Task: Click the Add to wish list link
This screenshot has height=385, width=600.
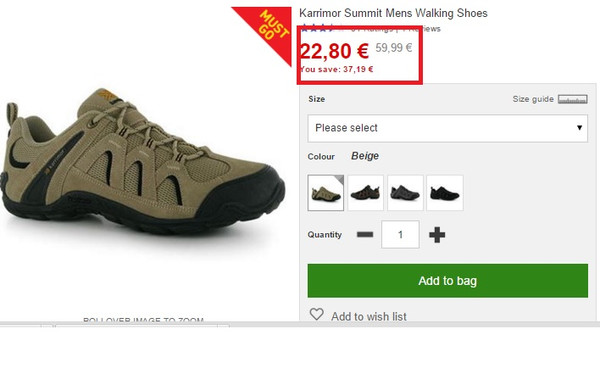Action: pyautogui.click(x=369, y=316)
